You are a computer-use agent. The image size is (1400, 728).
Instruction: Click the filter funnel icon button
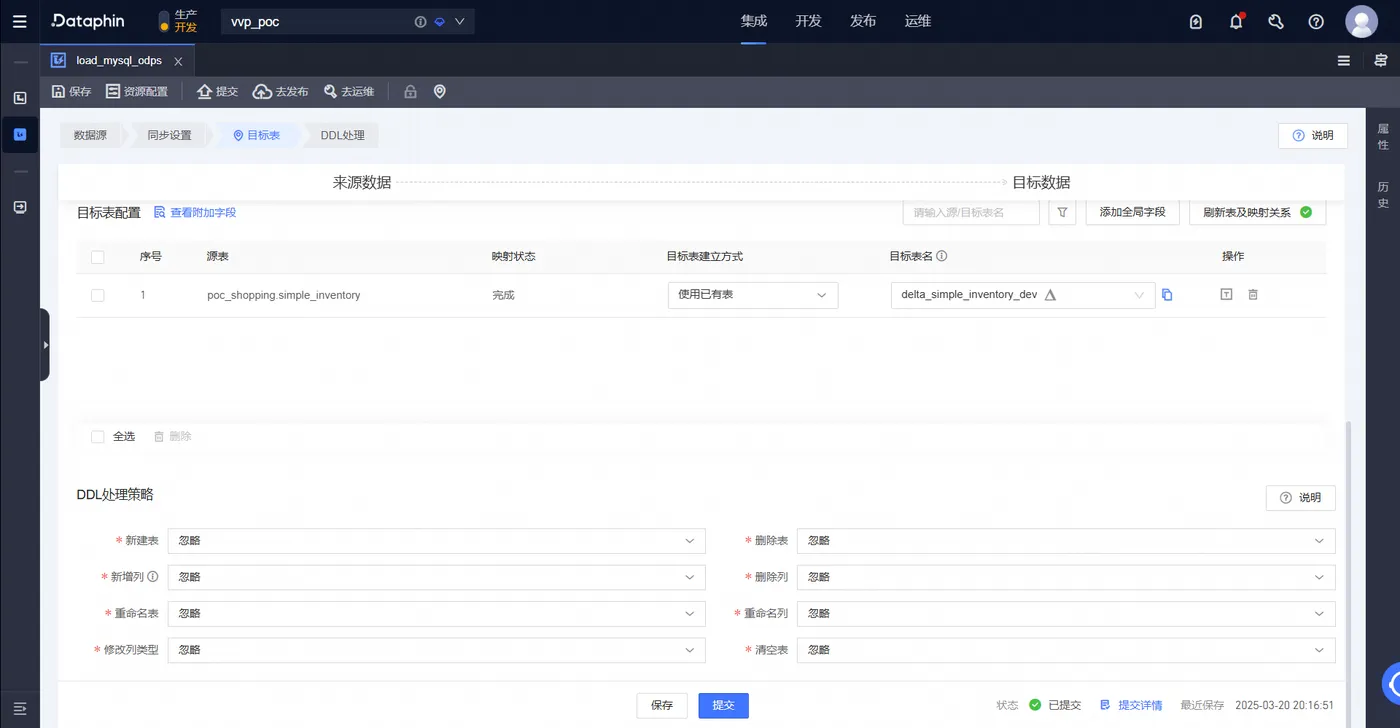1062,213
